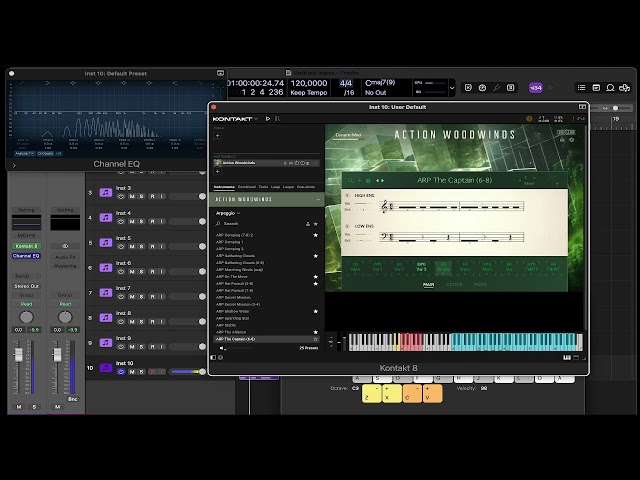Screen dimensions: 640x480
Task: Click the Kontakt warning indicator icon
Action: (x=529, y=119)
